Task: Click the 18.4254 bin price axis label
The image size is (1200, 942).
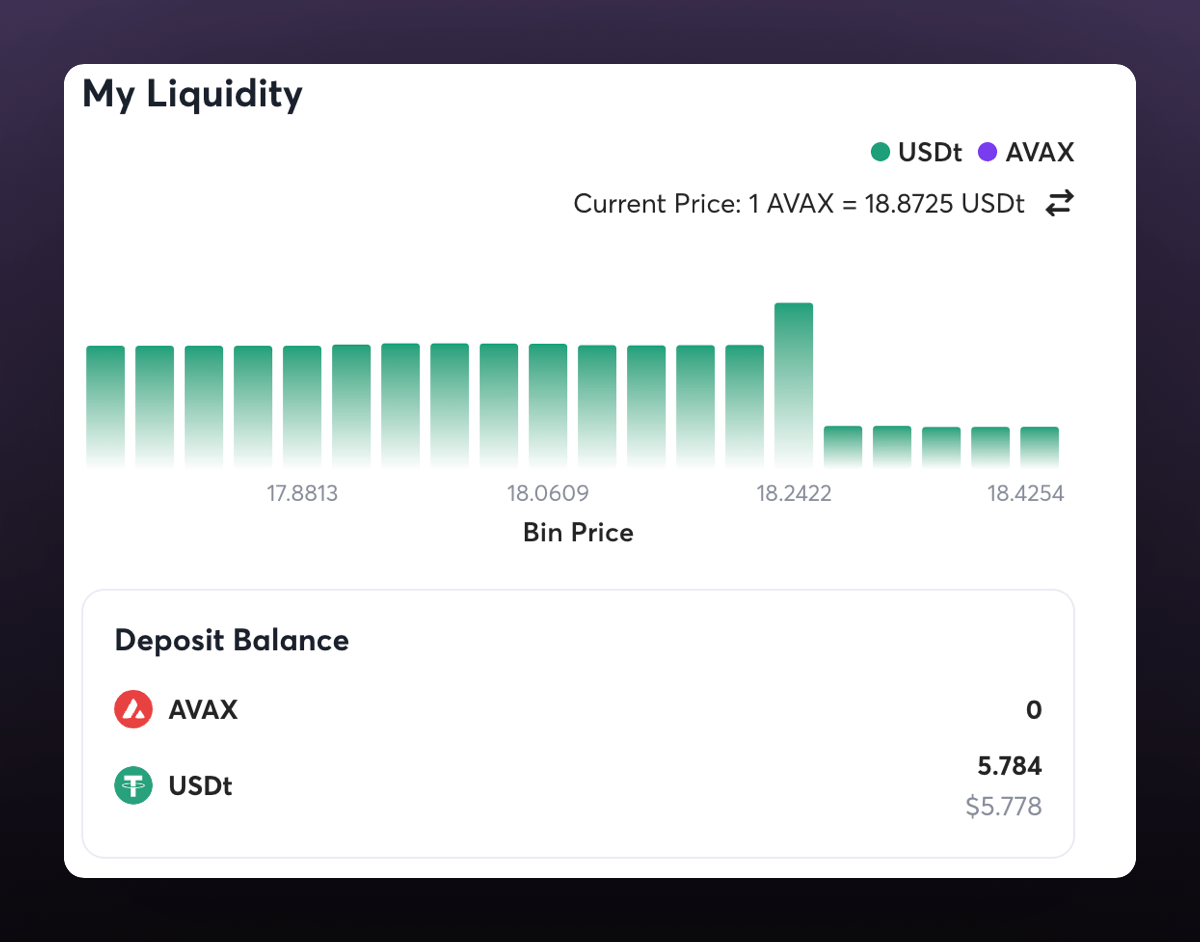Action: pos(1025,494)
